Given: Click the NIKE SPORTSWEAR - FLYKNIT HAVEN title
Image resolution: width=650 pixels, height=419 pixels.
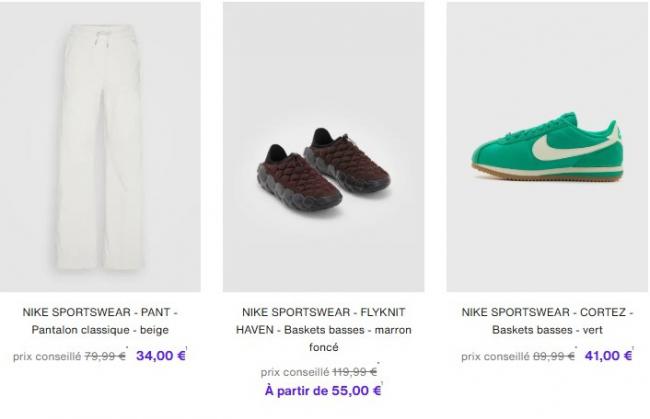Looking at the screenshot, I should point(323,321).
